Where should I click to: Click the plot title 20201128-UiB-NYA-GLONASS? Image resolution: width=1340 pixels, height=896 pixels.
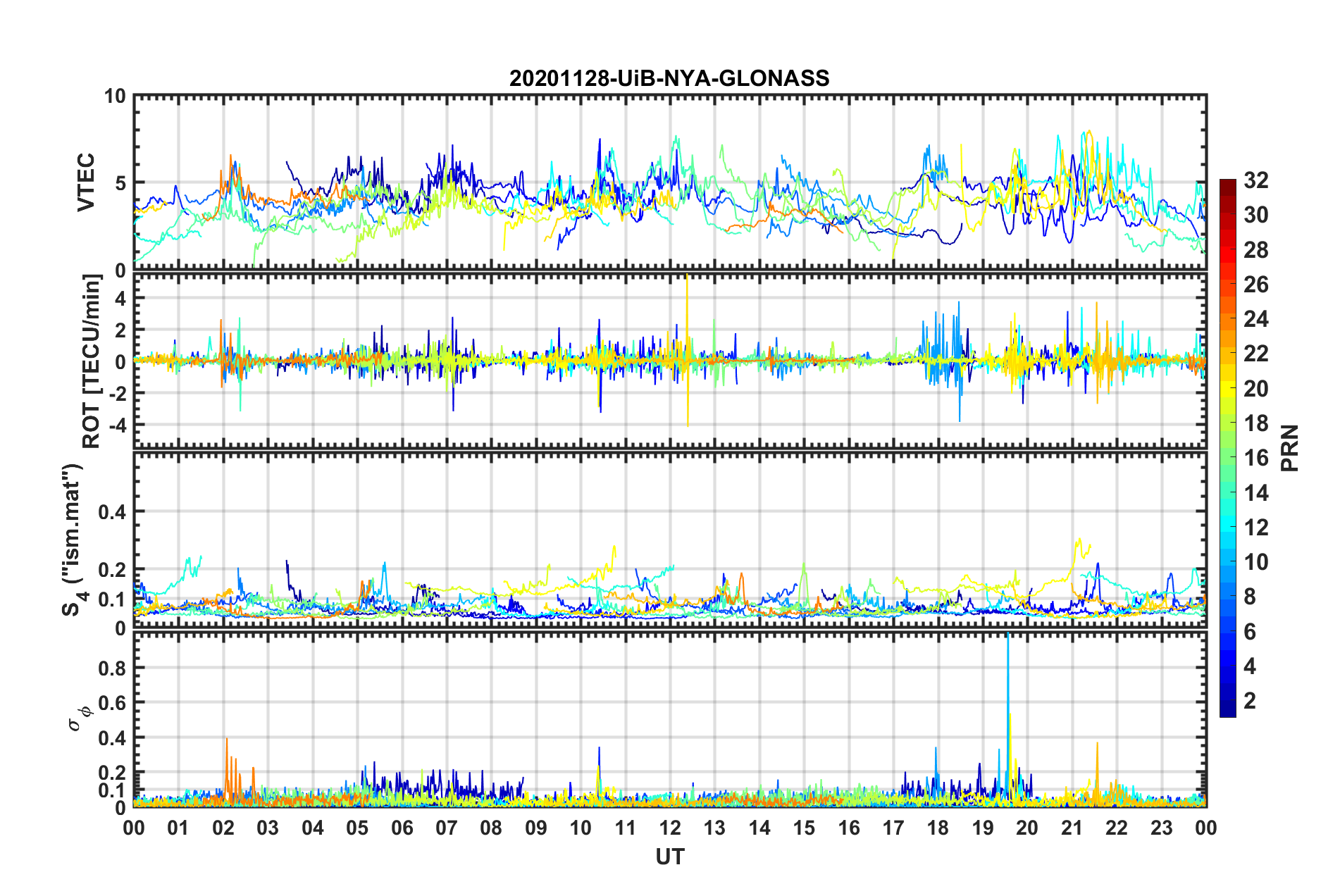(x=669, y=77)
